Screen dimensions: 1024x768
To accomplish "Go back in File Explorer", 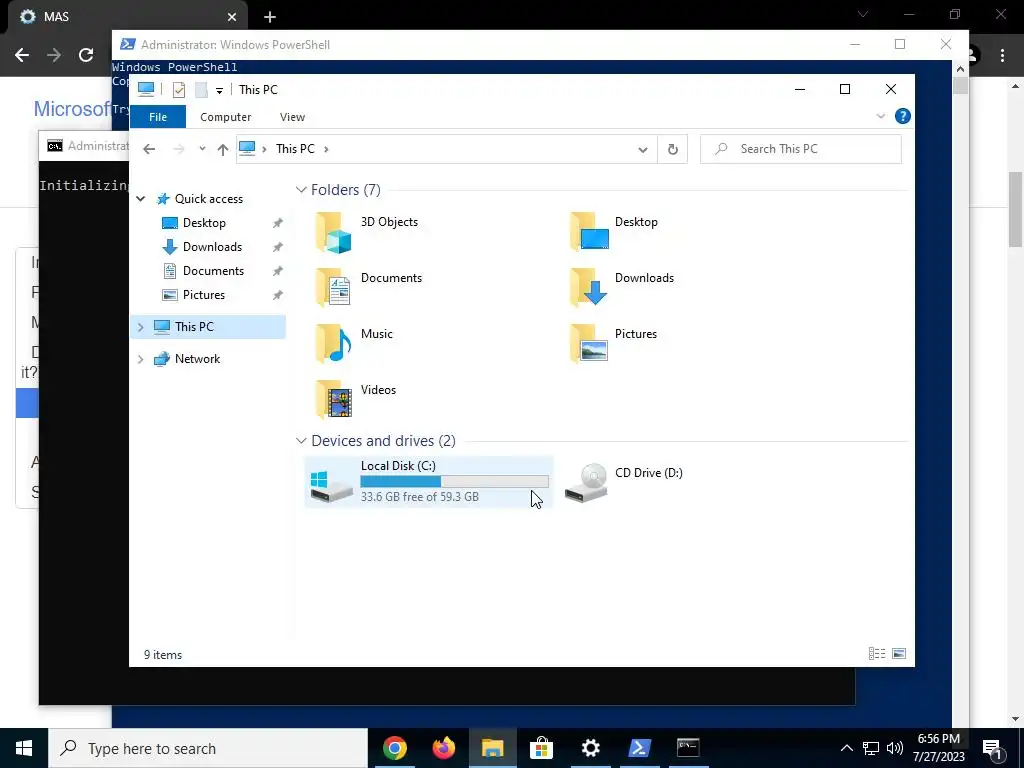I will pyautogui.click(x=149, y=150).
